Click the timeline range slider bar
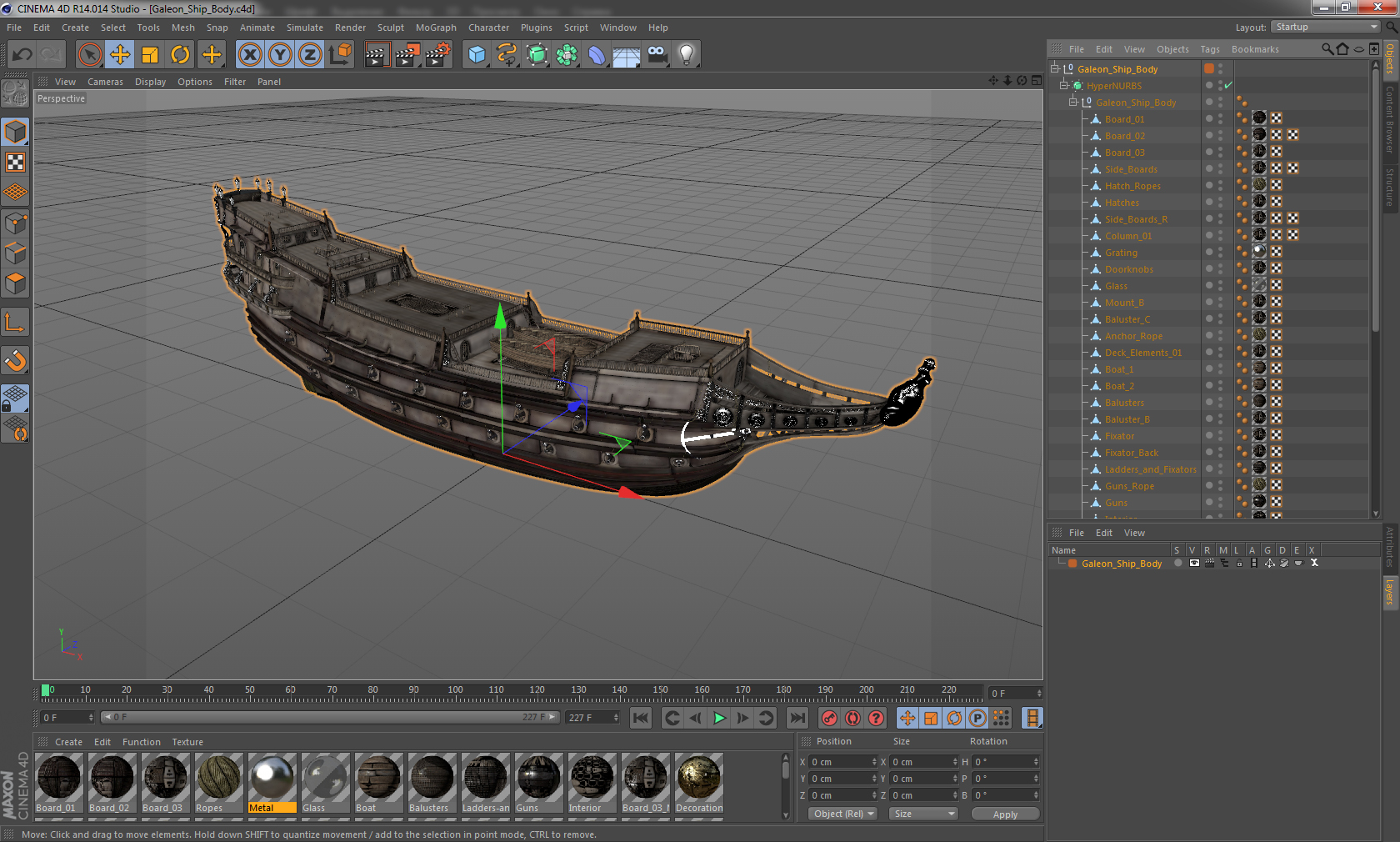This screenshot has height=842, width=1400. point(330,717)
